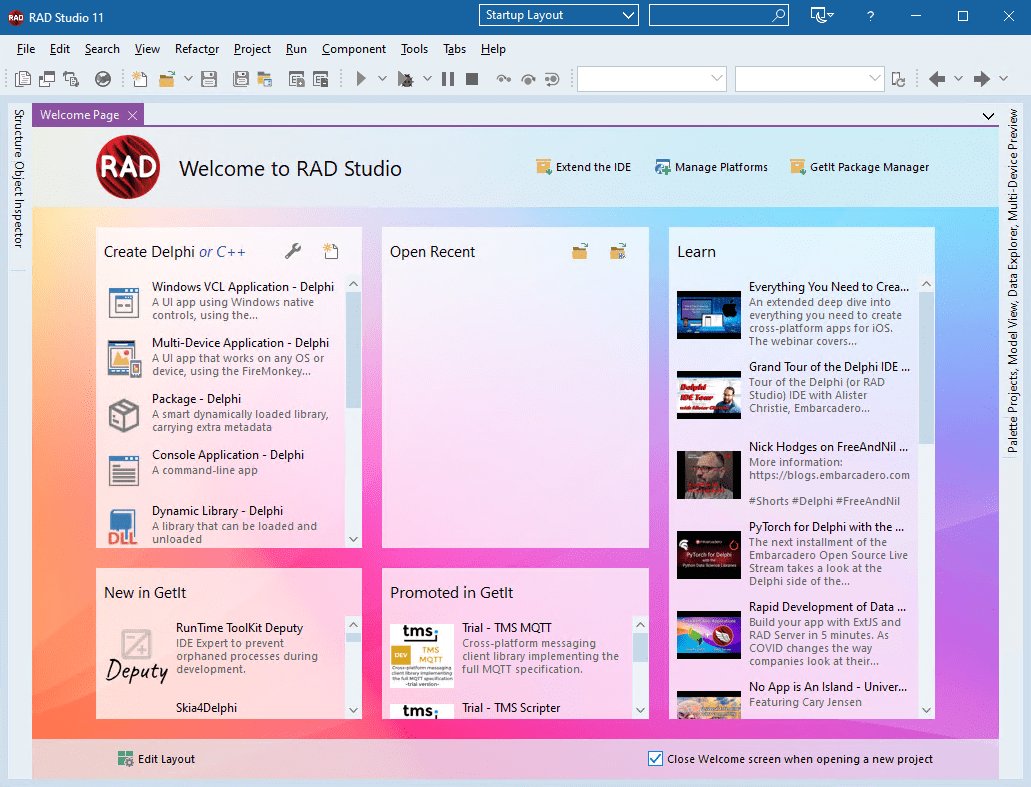Image resolution: width=1031 pixels, height=787 pixels.
Task: Expand the debug run dropdown arrow
Action: click(x=427, y=79)
